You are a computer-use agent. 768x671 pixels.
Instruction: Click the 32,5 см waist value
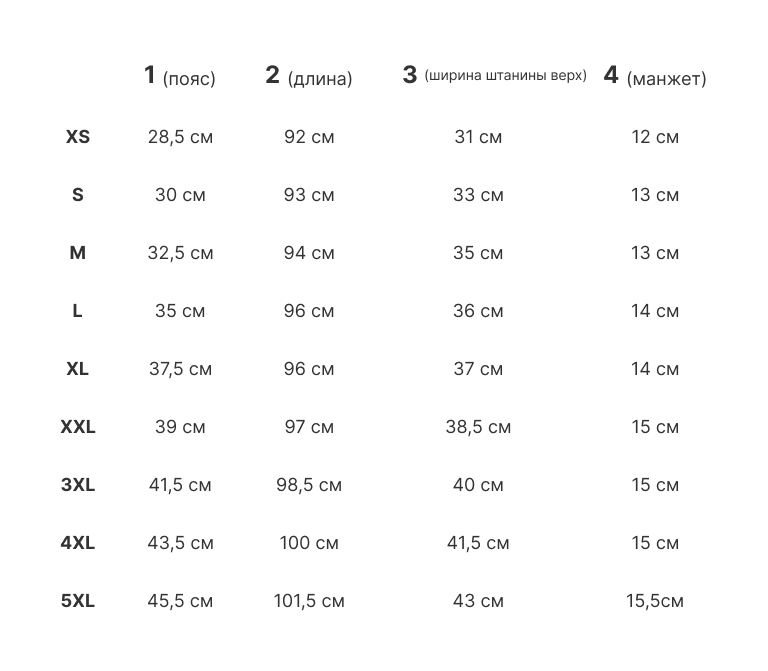(x=180, y=253)
